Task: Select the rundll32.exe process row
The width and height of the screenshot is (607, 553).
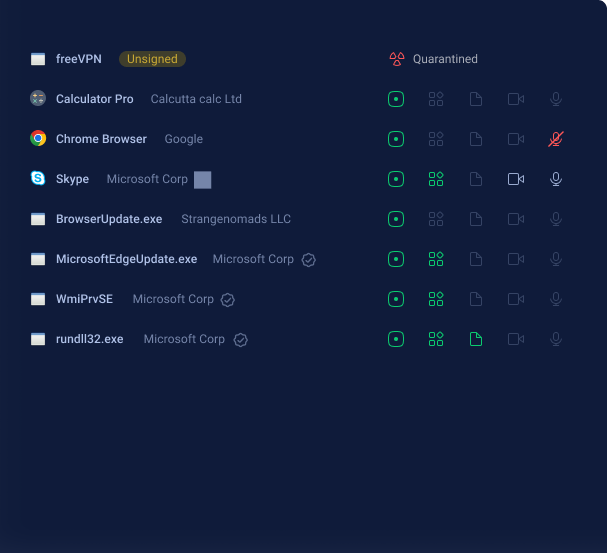Action: click(x=89, y=339)
